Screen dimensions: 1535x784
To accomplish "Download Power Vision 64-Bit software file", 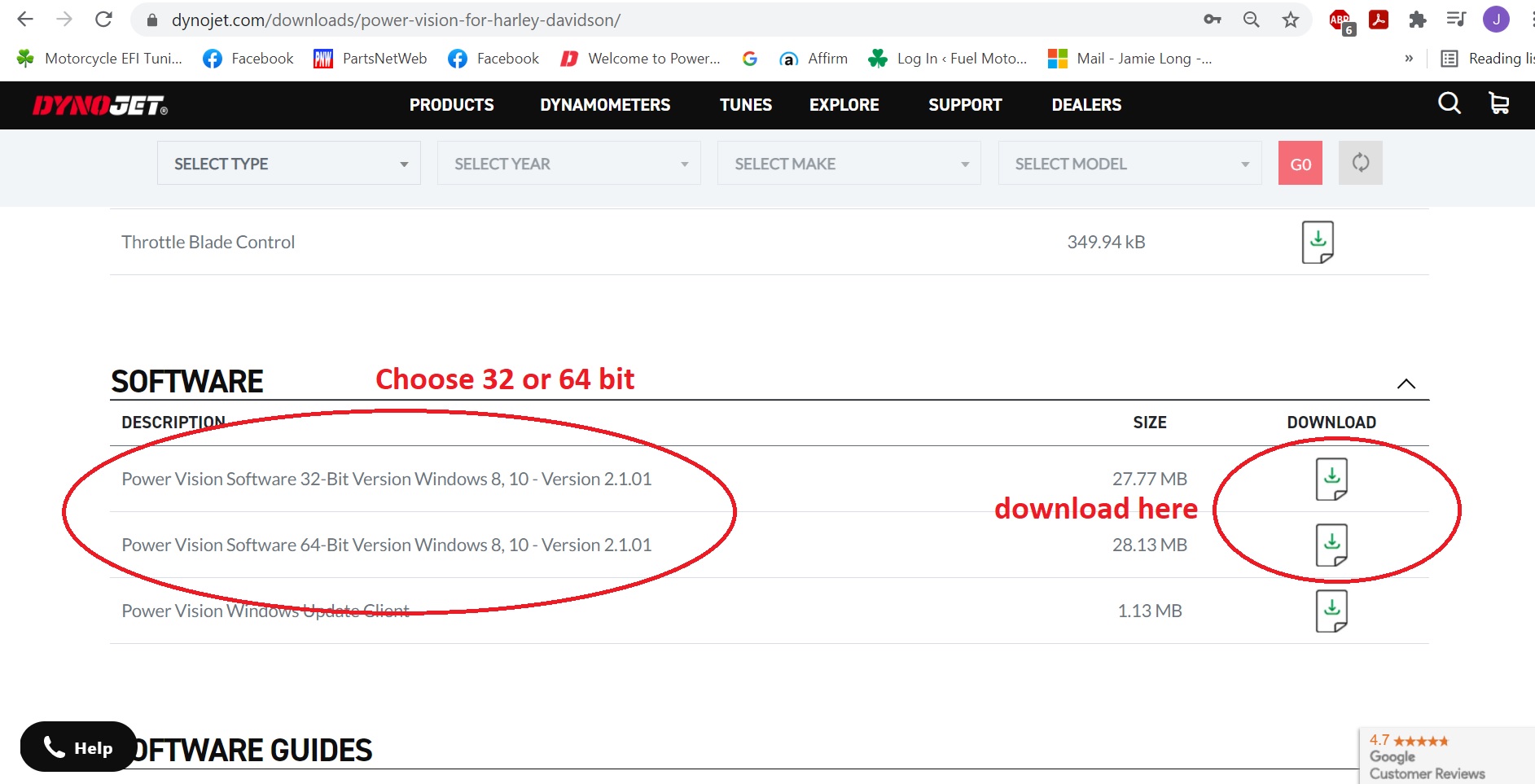I will 1331,545.
